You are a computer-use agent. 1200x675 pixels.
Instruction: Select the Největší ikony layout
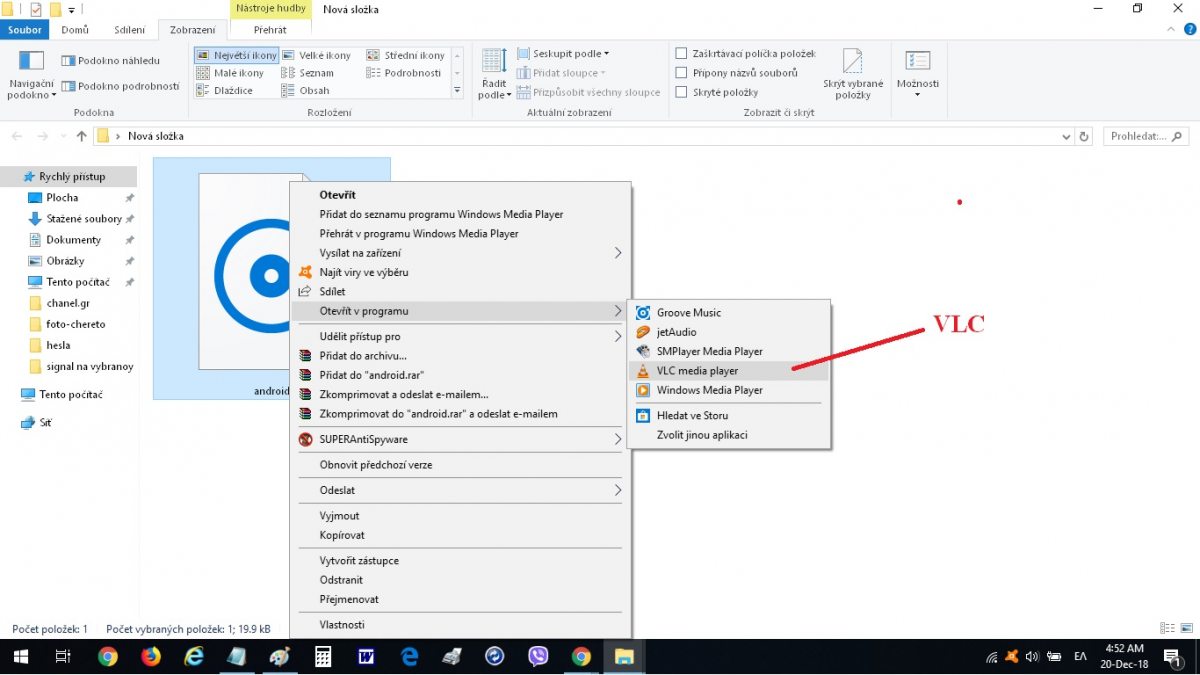click(236, 56)
